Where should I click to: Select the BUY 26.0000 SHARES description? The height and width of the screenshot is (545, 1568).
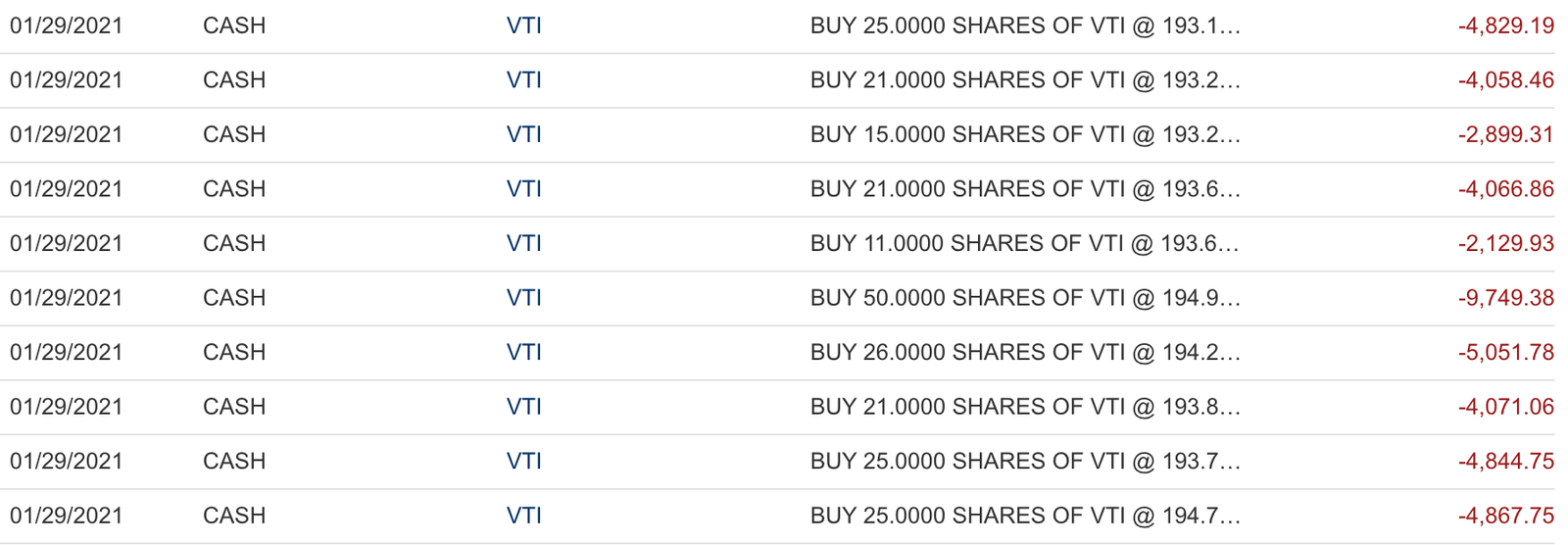pyautogui.click(x=1025, y=352)
